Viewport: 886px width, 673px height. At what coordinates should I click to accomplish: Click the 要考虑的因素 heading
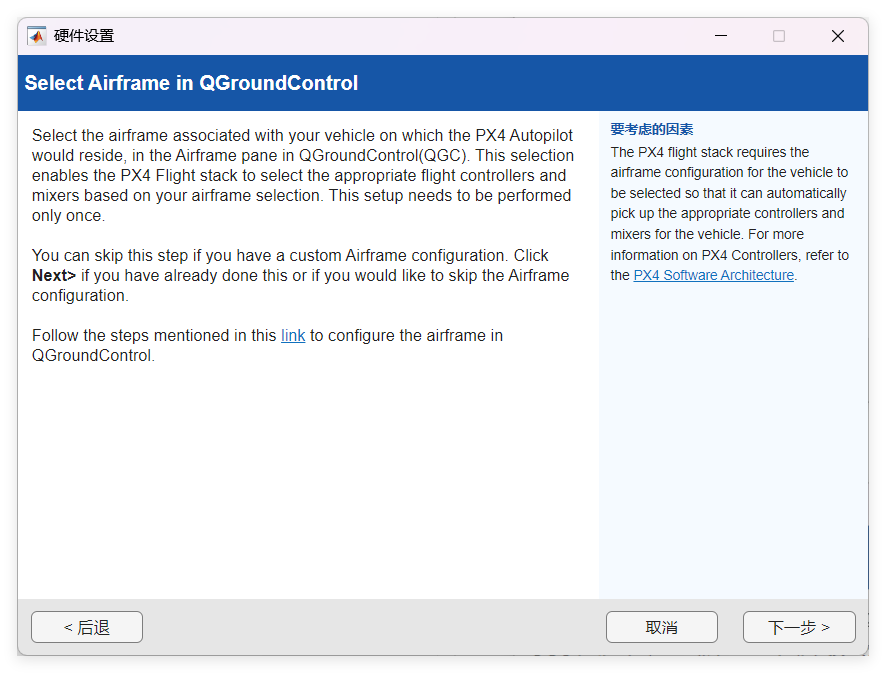pyautogui.click(x=652, y=130)
